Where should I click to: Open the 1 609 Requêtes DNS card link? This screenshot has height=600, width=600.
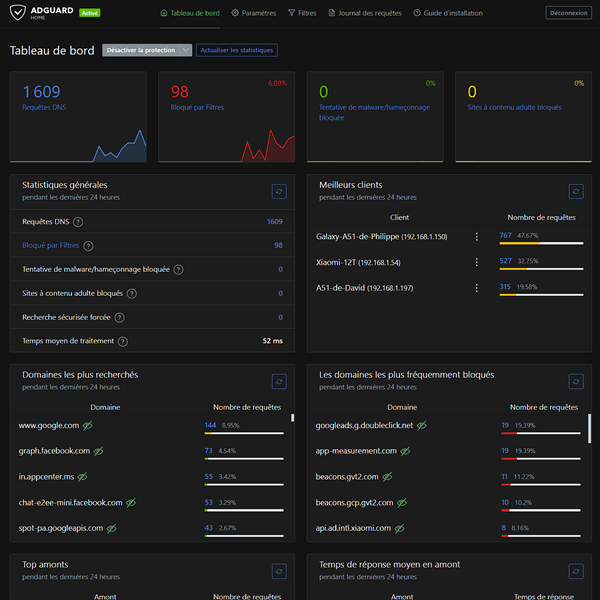(x=44, y=108)
